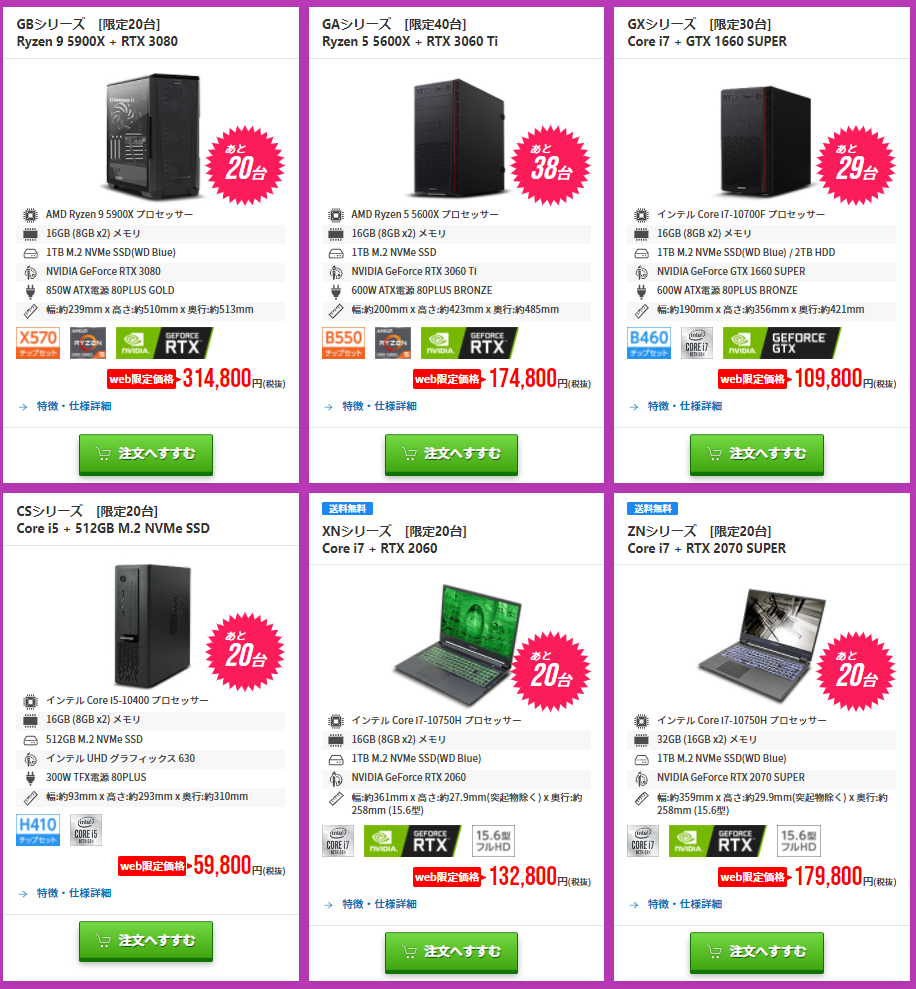Screen dimensions: 916x989
Task: Click 注文へすすむ for GA series
Action: coord(451,454)
